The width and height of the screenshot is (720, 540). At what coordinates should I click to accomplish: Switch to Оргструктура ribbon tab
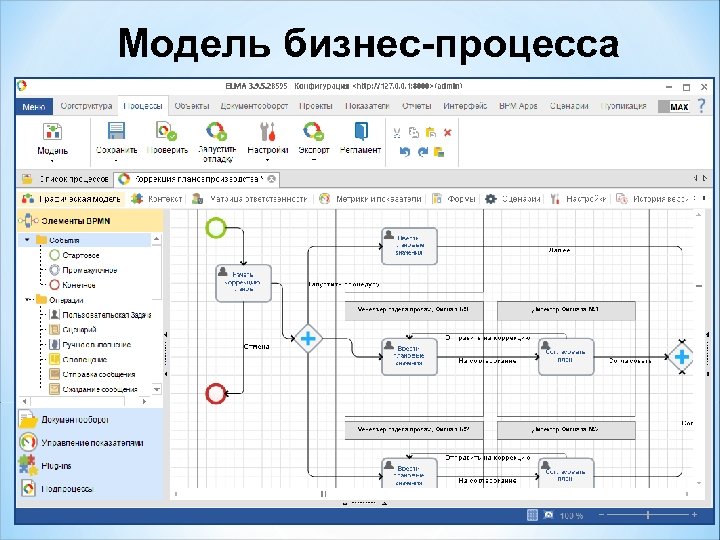(86, 106)
